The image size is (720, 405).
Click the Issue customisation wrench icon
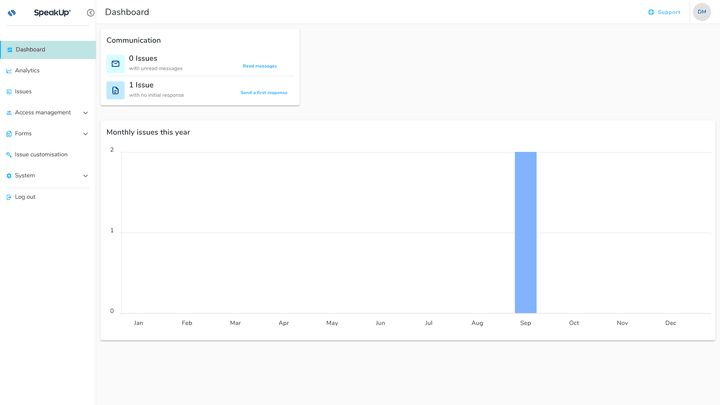click(9, 155)
